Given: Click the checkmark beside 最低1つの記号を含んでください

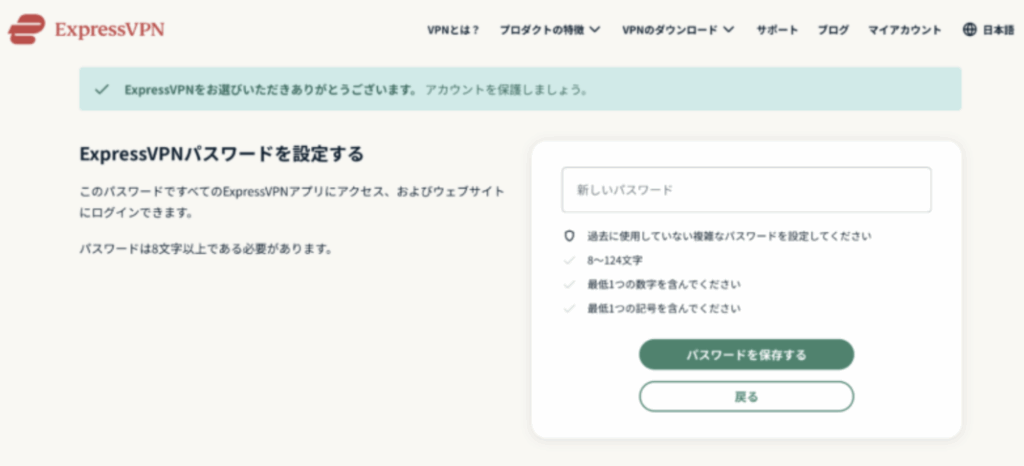Looking at the screenshot, I should pyautogui.click(x=569, y=308).
